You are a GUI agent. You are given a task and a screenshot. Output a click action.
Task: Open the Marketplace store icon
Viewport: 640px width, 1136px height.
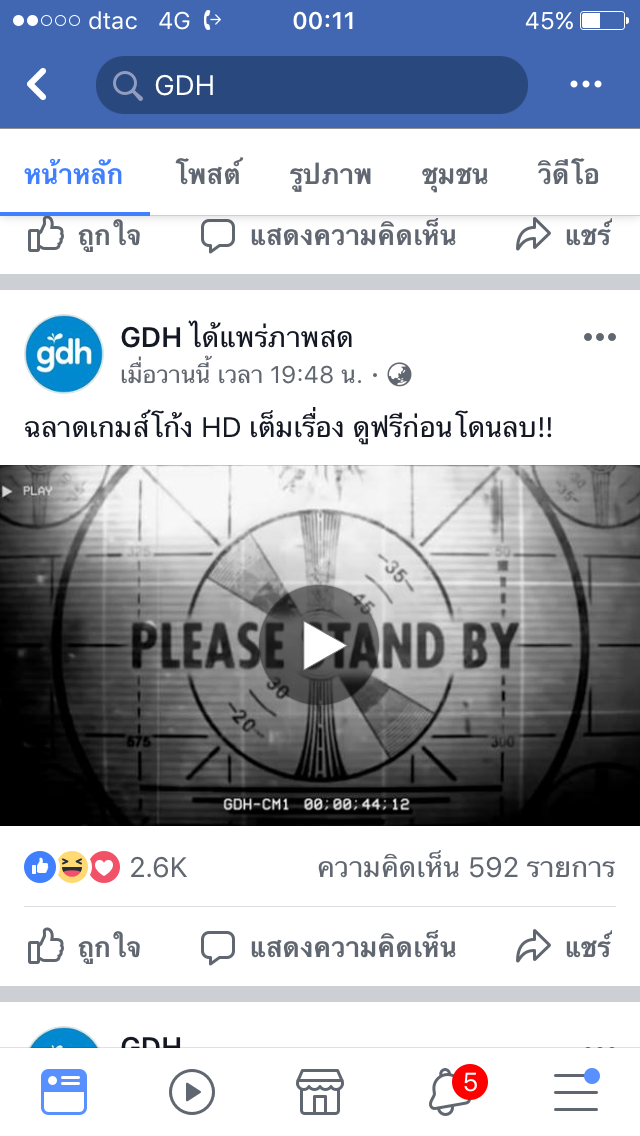[x=320, y=1091]
